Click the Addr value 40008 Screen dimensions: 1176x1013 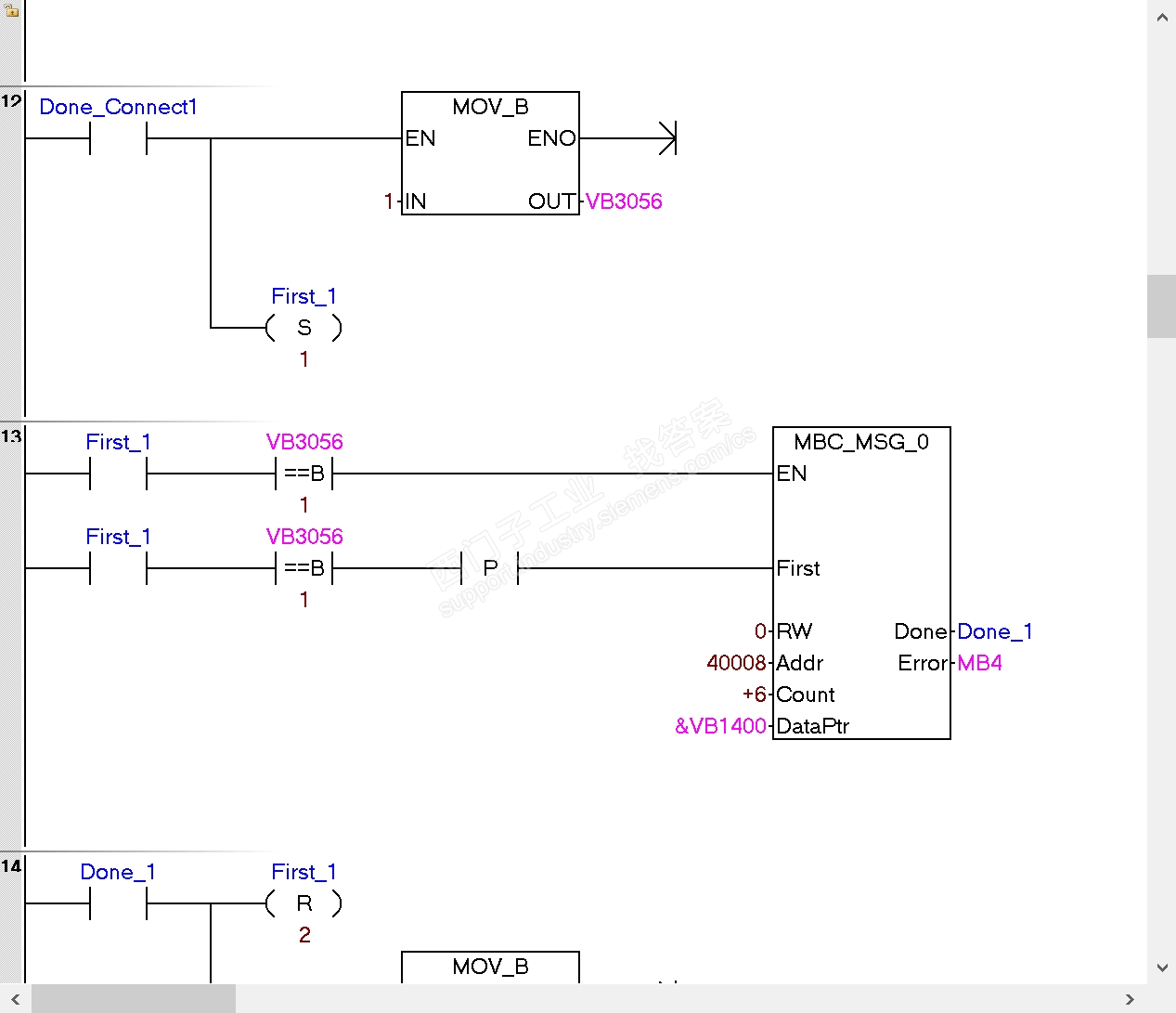point(737,663)
